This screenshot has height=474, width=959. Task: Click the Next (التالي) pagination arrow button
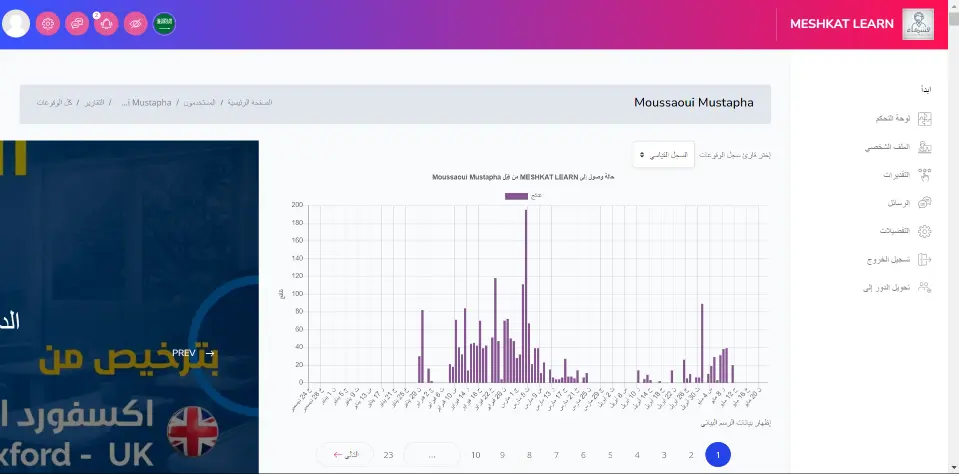pos(345,455)
